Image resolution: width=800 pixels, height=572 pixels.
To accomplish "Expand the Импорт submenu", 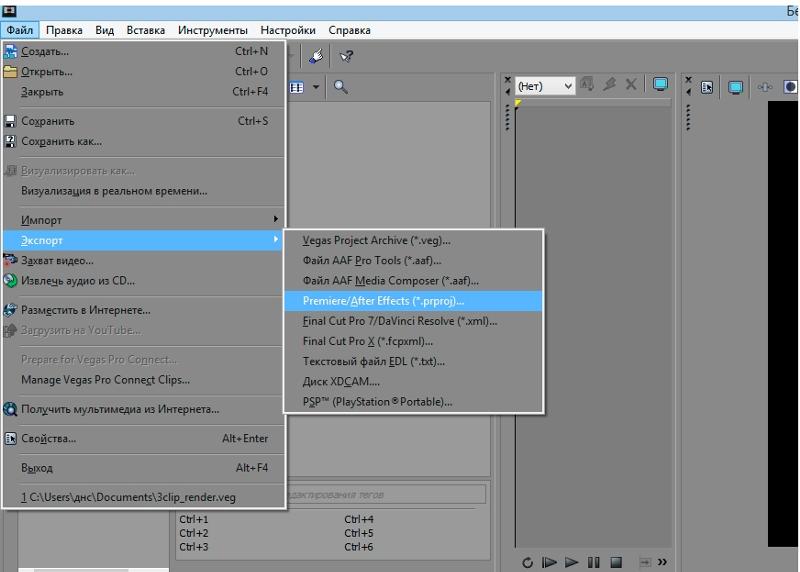I will 143,220.
